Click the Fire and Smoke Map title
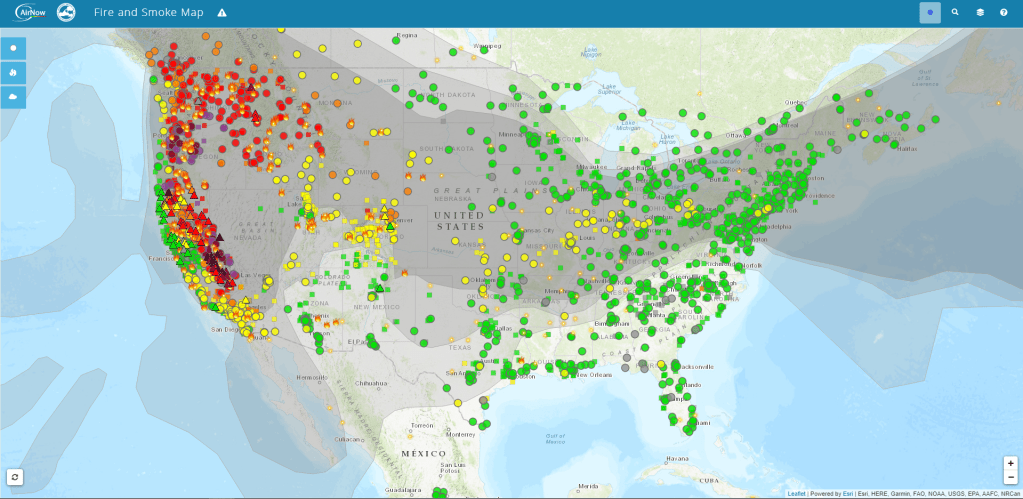Viewport: 1023px width, 499px height. pos(148,13)
